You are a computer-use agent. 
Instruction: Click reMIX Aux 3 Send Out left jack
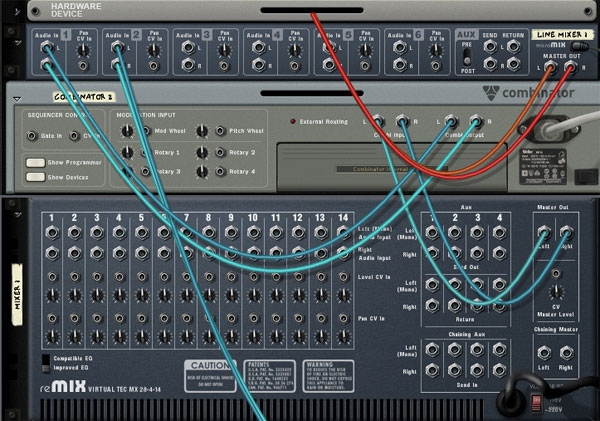pos(477,232)
